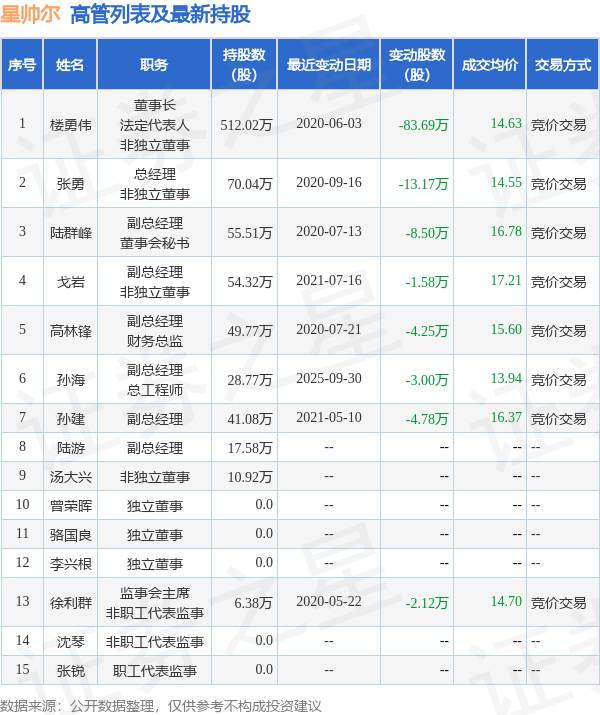Click the 成交均价 column header
The height and width of the screenshot is (715, 600).
coord(490,64)
